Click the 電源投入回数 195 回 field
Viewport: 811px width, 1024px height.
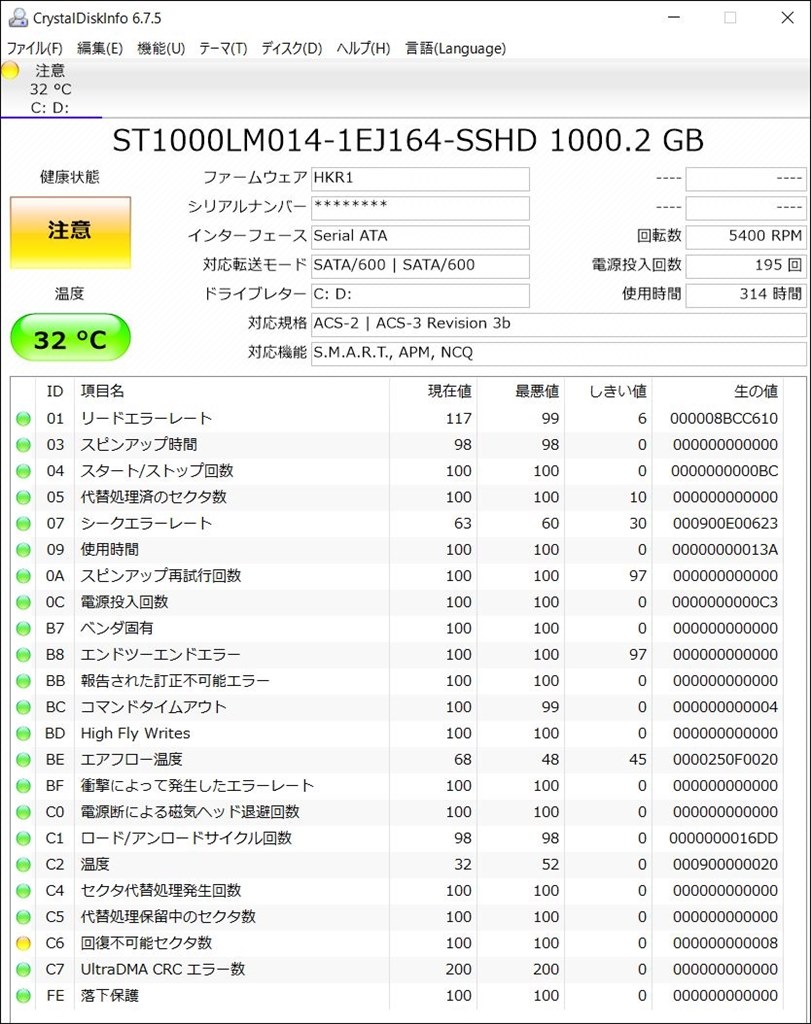tap(746, 266)
